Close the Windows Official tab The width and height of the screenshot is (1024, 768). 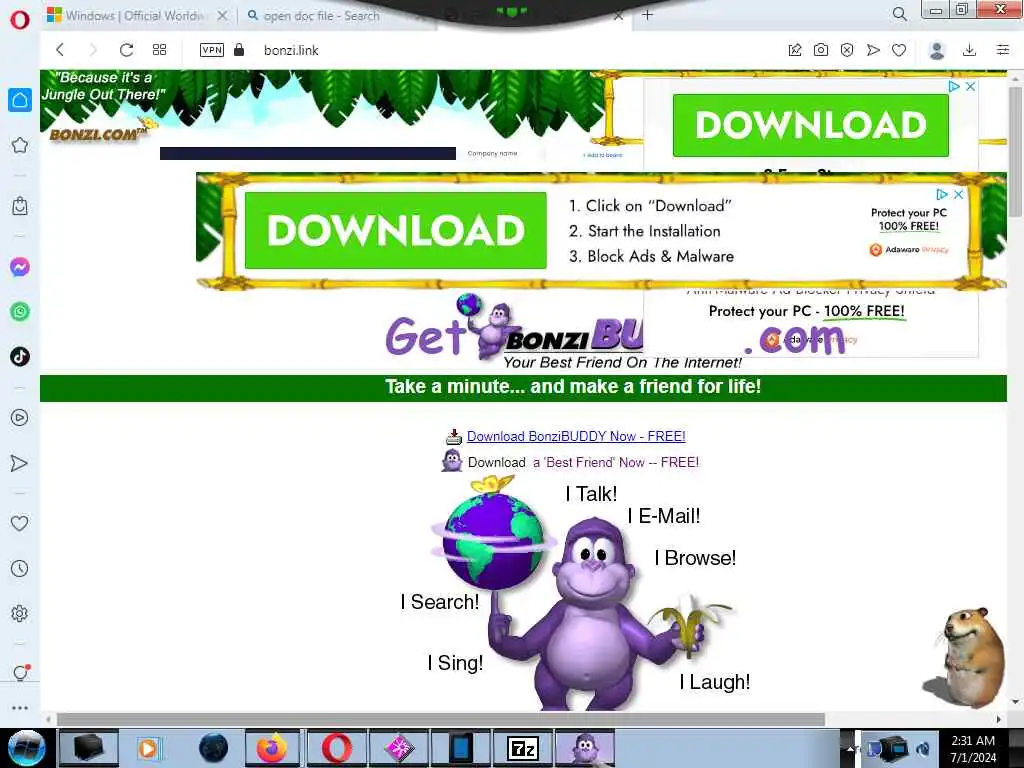[x=223, y=15]
